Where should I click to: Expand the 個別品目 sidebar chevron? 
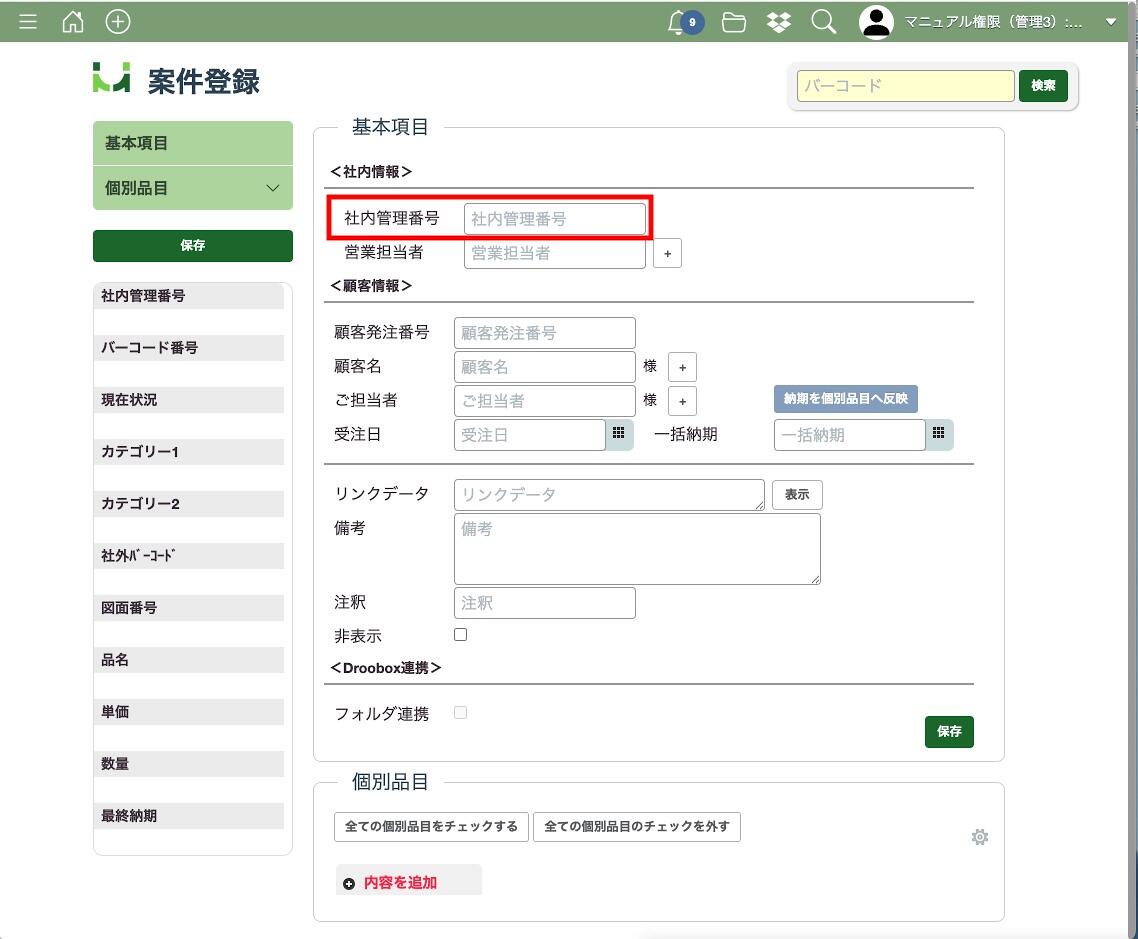click(x=272, y=188)
